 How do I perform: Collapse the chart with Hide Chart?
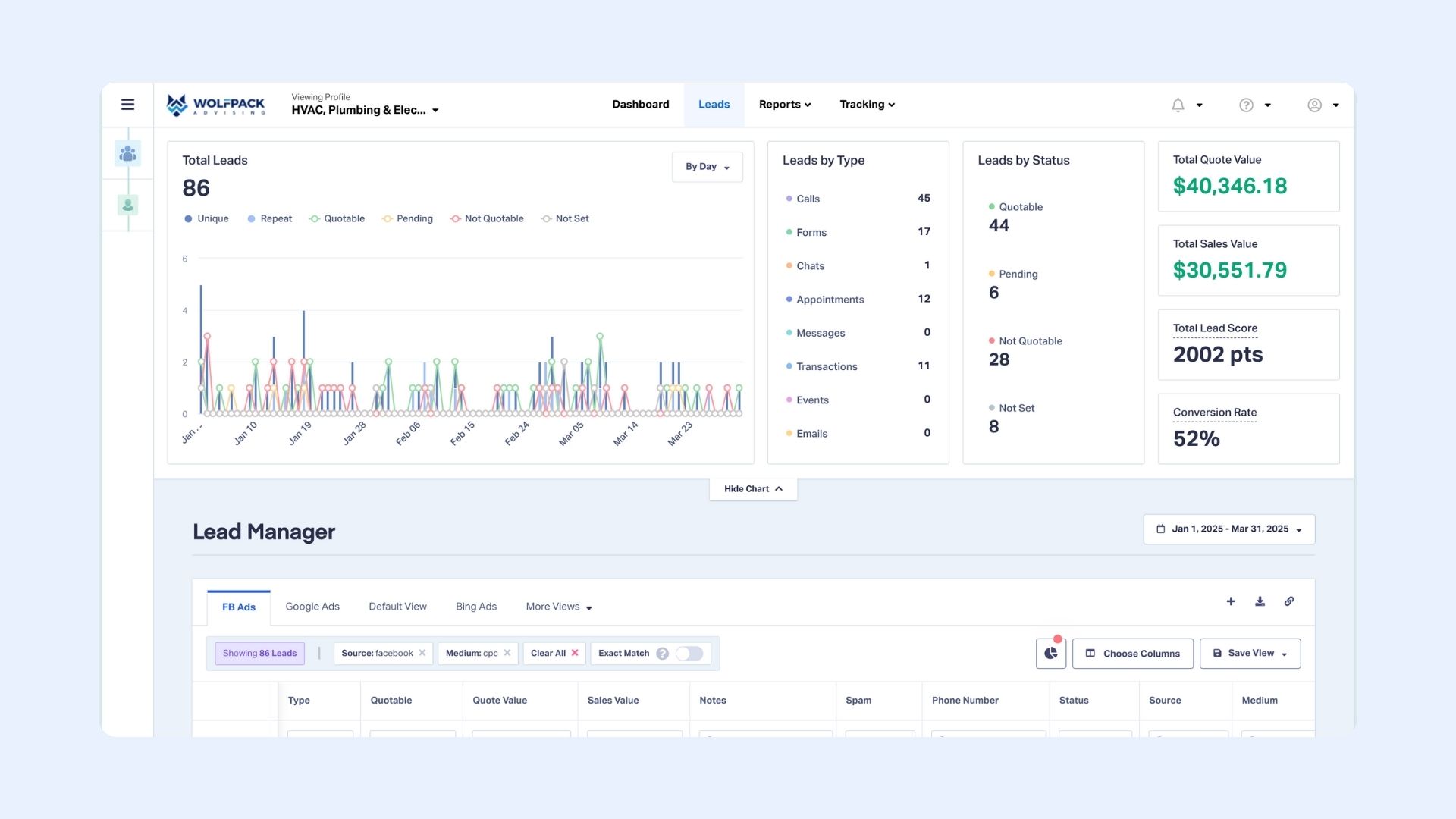pos(752,489)
